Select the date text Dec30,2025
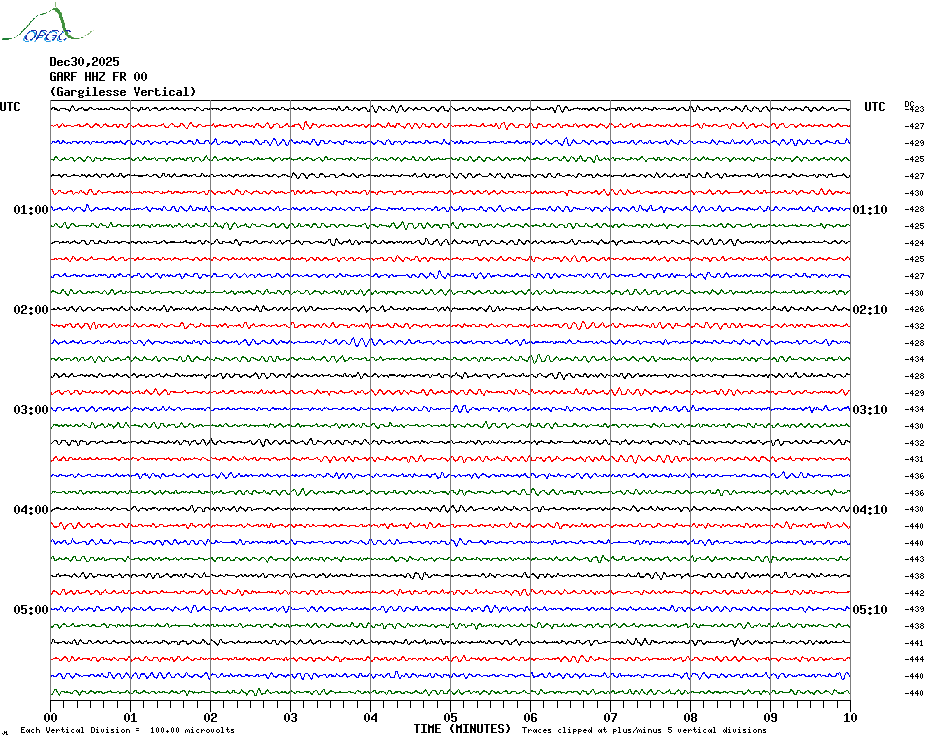Image resolution: width=930 pixels, height=744 pixels. 84,62
